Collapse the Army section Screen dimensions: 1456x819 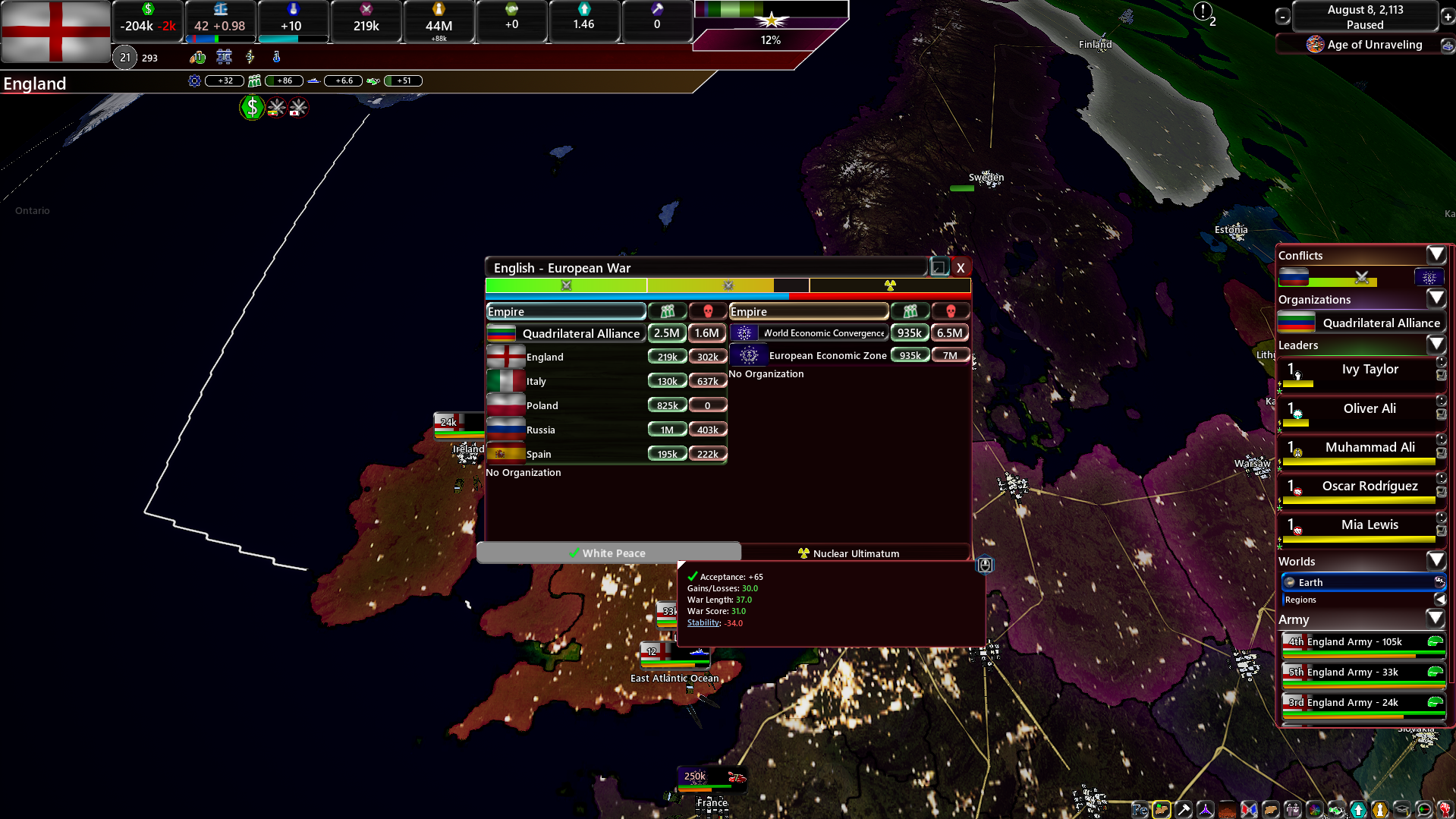pyautogui.click(x=1436, y=619)
